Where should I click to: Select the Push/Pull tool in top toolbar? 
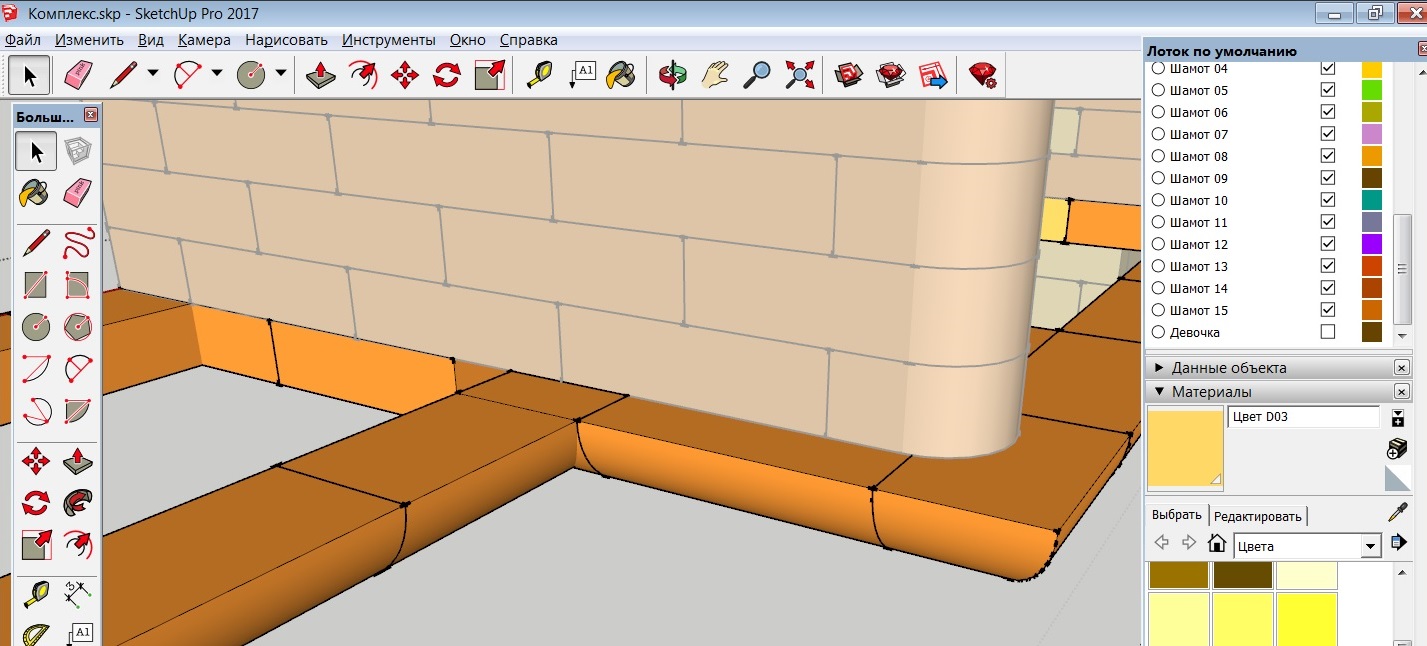(320, 75)
